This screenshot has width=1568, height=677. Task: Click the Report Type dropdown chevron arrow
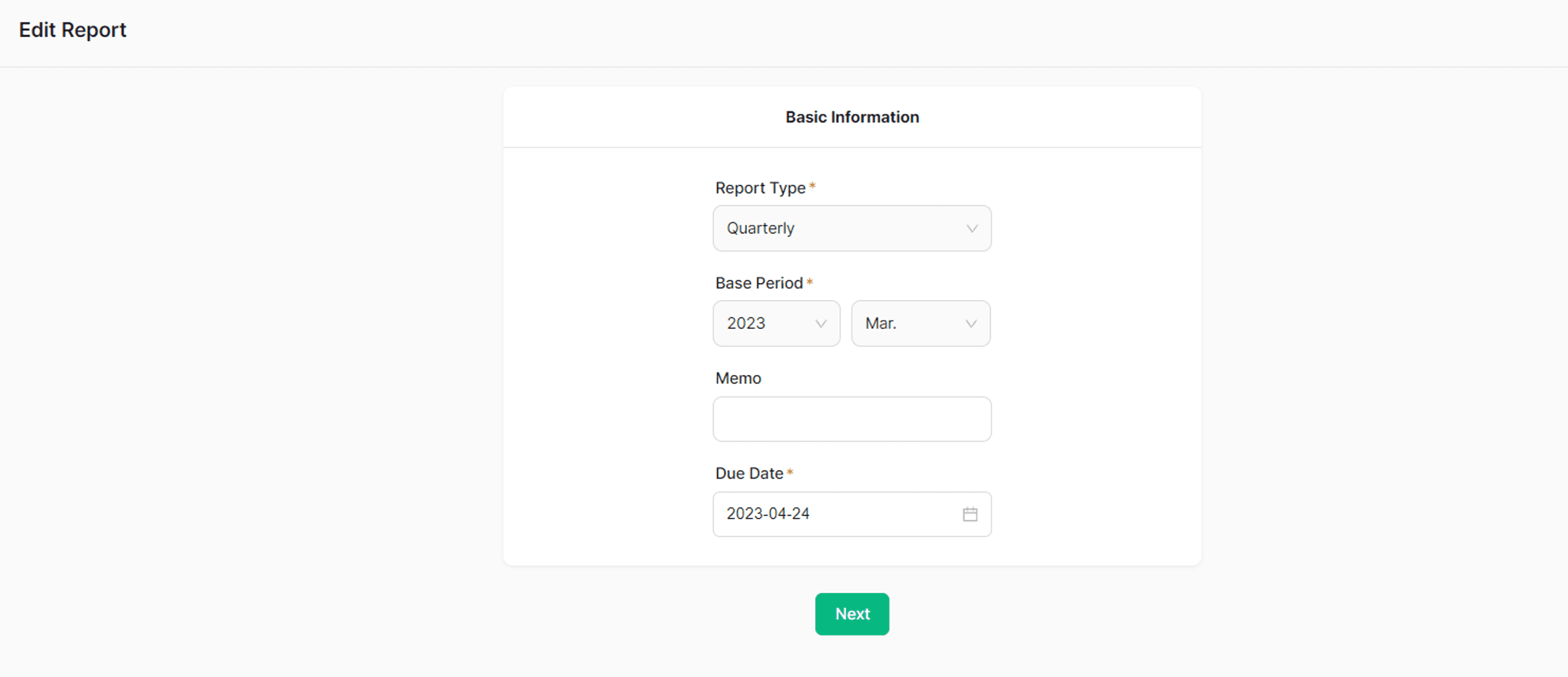pyautogui.click(x=972, y=229)
